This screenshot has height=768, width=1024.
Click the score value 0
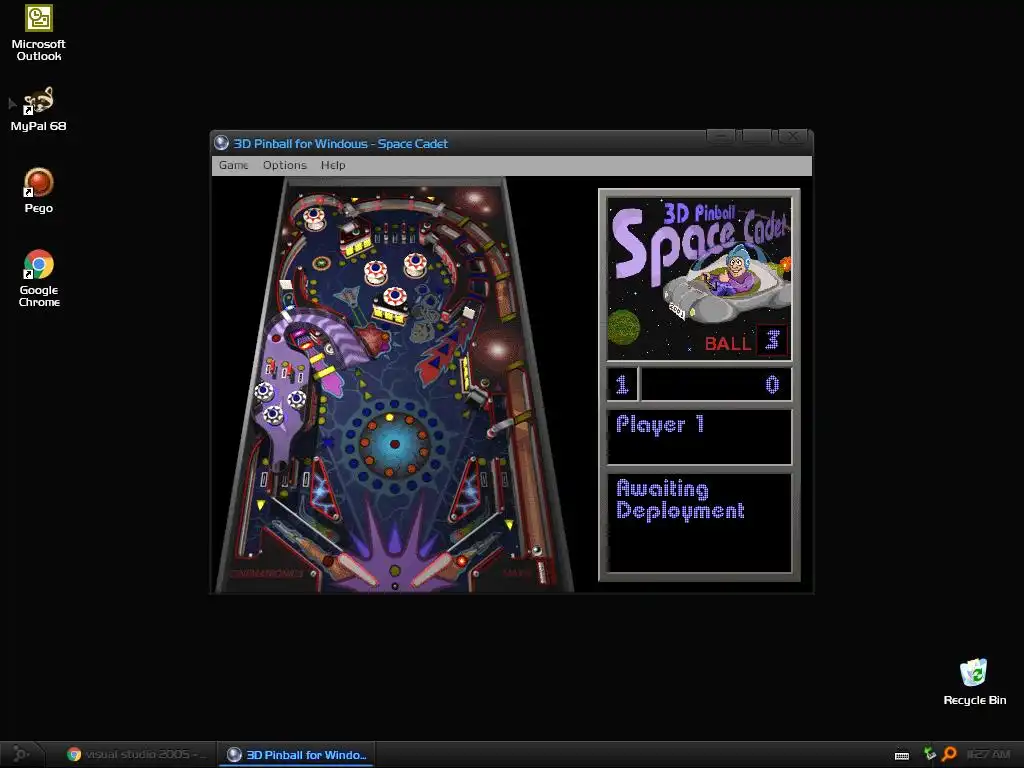[x=772, y=384]
